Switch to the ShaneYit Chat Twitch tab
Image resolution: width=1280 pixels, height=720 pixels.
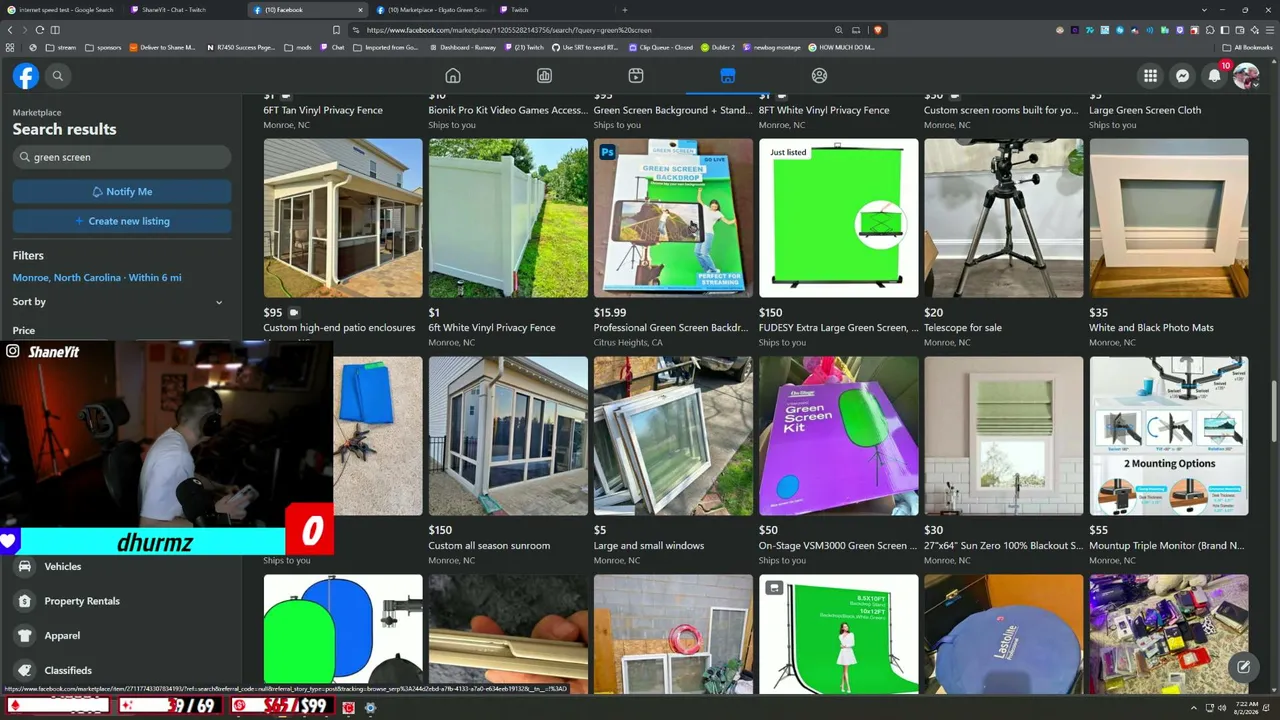click(x=185, y=10)
